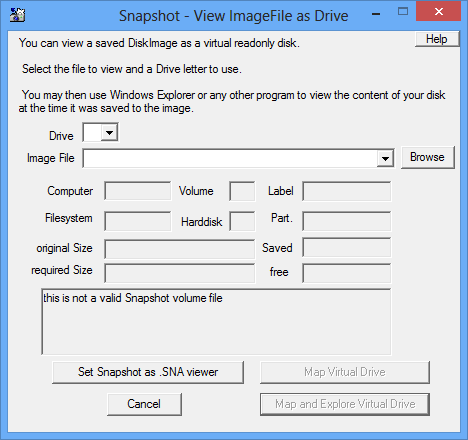Viewport: 468px width, 440px height.
Task: Click the Snapshot app icon in title bar
Action: click(17, 15)
